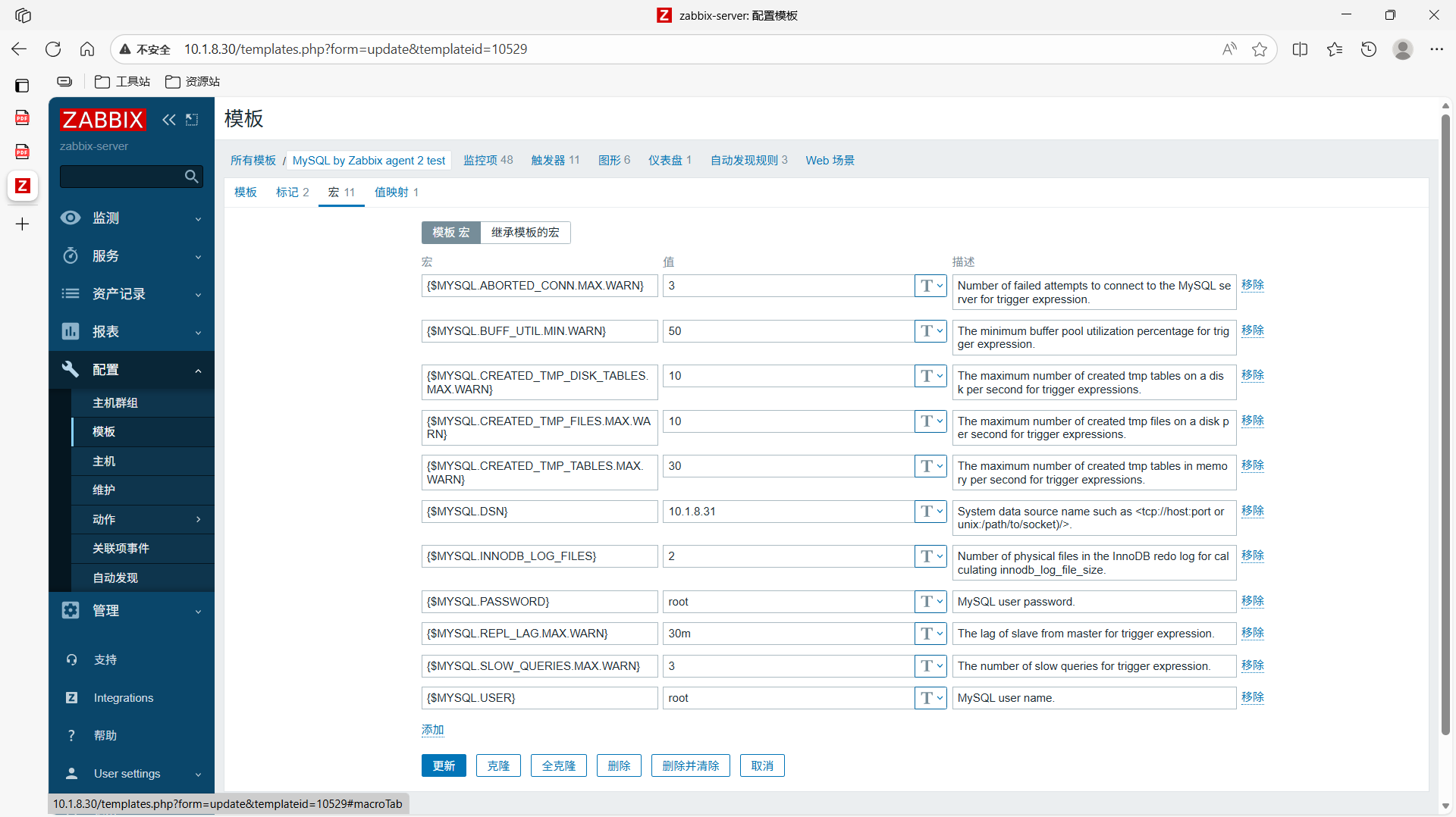Switch to the 标记 tab

[292, 193]
